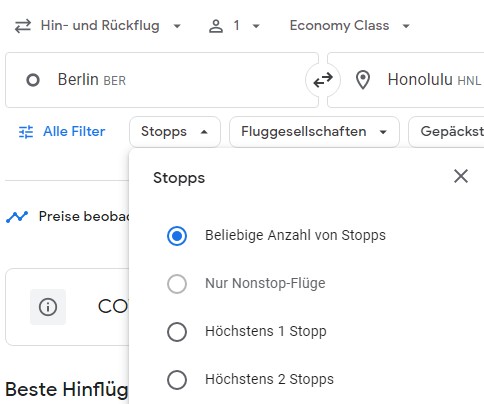Click the swap origin and destination icon
Viewport: 484px width, 404px height.
[x=323, y=80]
